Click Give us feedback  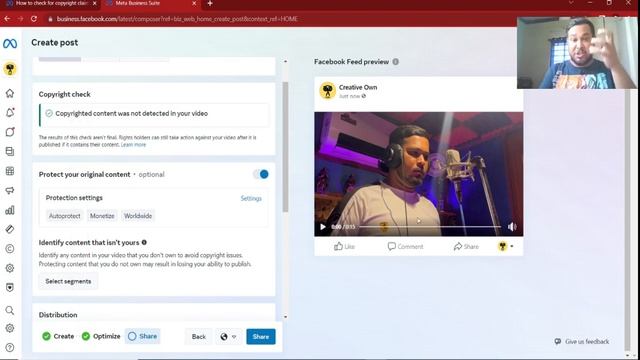tap(582, 342)
